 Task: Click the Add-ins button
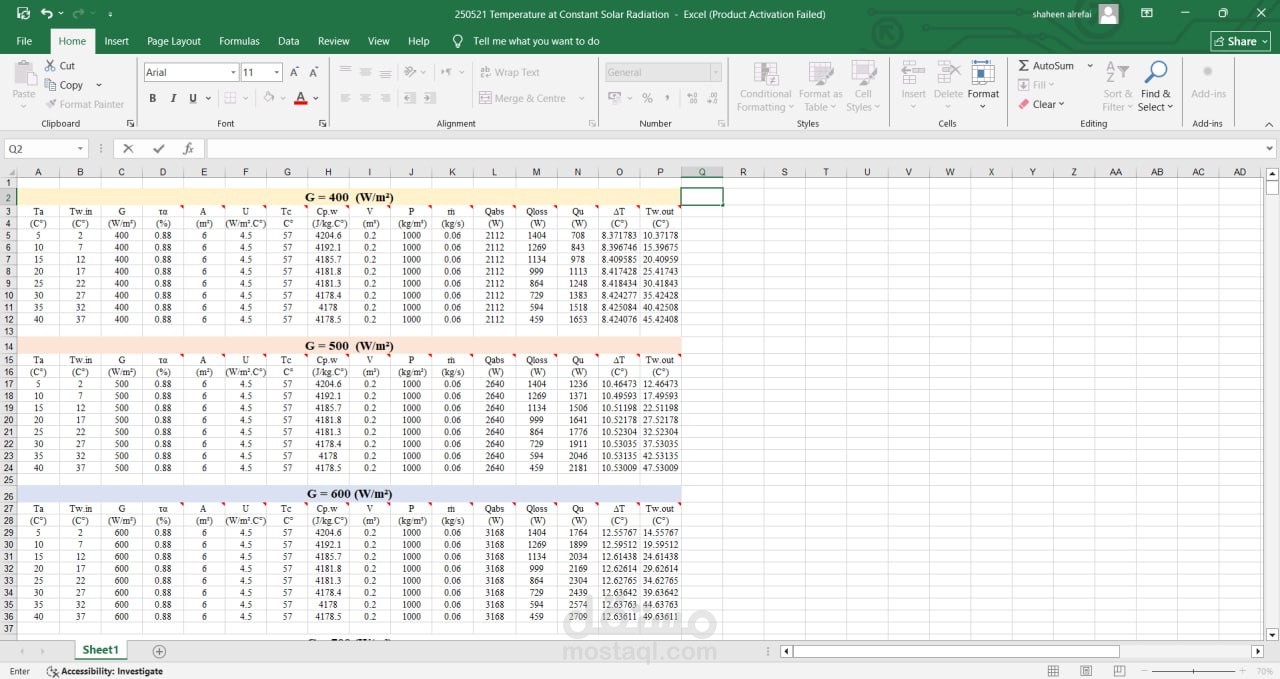click(x=1208, y=81)
